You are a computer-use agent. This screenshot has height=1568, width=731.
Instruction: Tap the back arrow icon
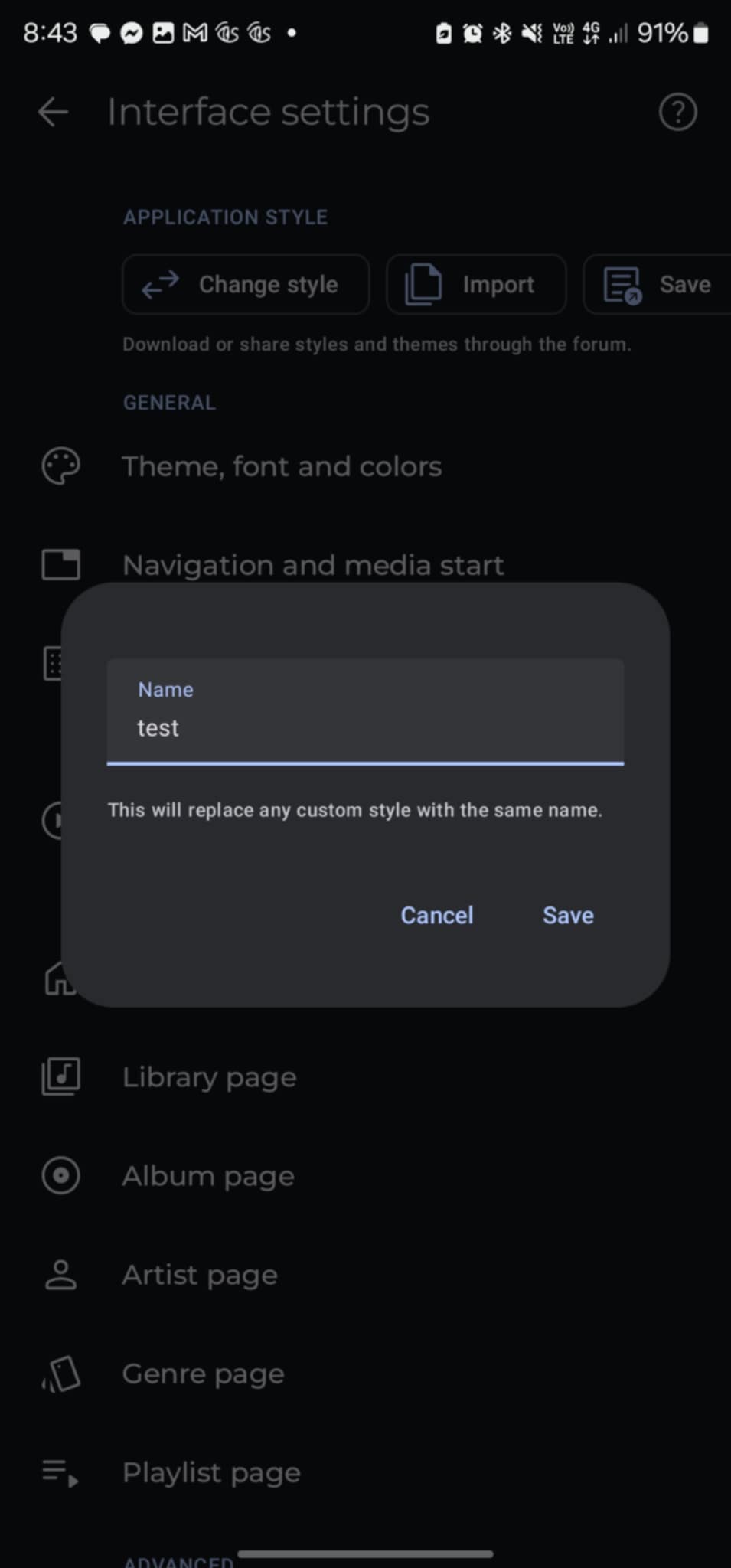point(53,112)
